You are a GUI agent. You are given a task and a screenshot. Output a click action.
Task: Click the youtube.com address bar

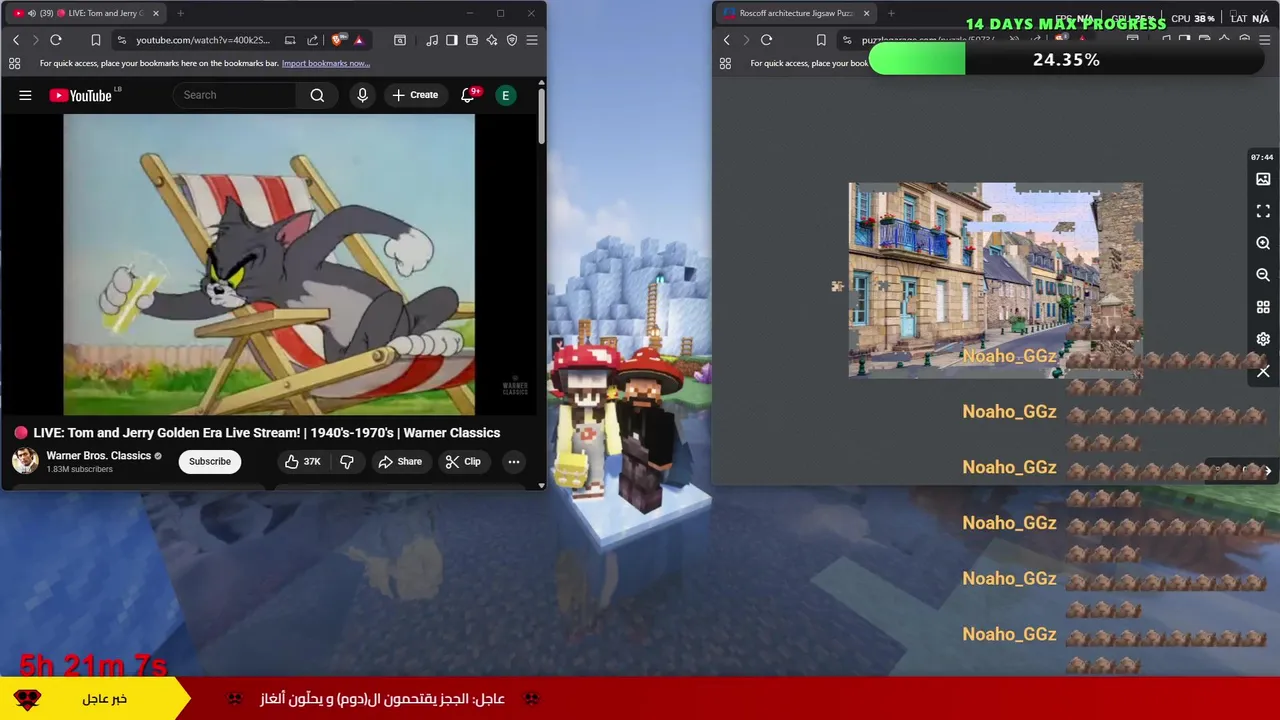[203, 40]
